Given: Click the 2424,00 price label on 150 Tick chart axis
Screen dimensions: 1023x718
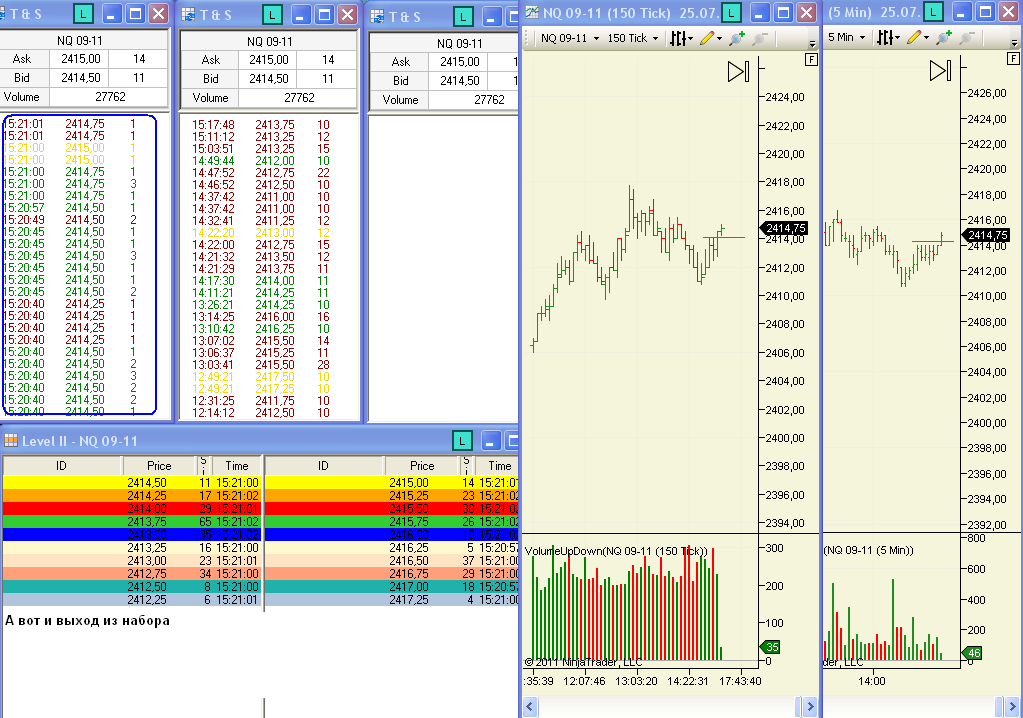Looking at the screenshot, I should pos(785,97).
